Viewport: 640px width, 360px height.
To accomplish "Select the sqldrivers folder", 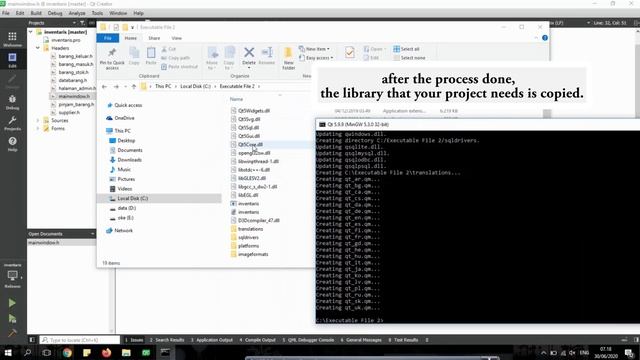I will click(x=248, y=237).
